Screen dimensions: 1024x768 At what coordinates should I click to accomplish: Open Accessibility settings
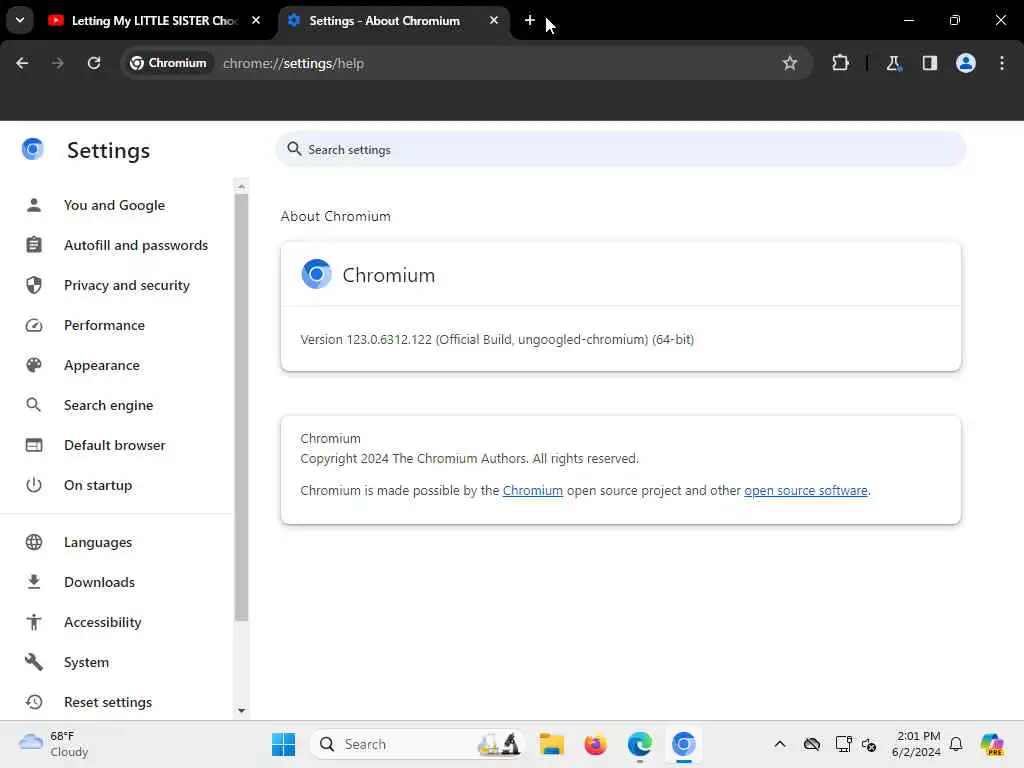(x=114, y=622)
